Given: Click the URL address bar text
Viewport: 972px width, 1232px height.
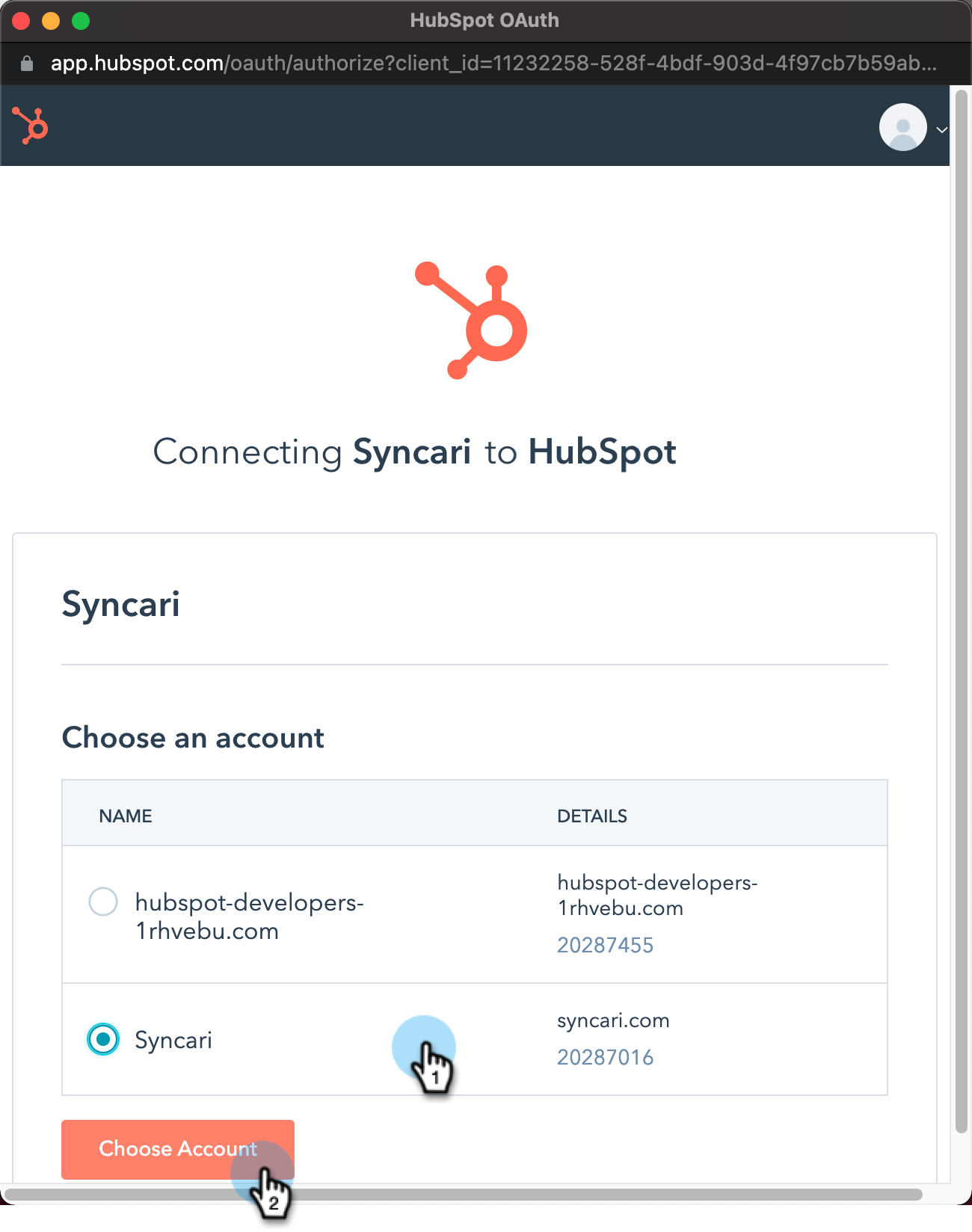Looking at the screenshot, I should [493, 64].
